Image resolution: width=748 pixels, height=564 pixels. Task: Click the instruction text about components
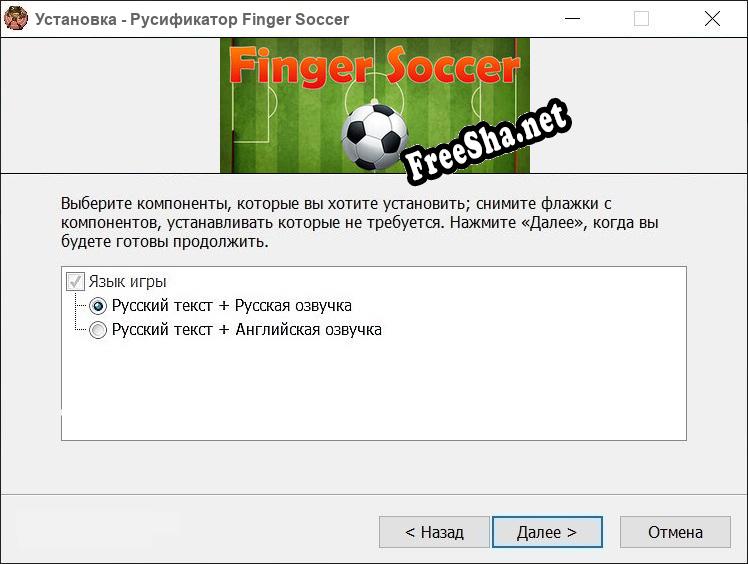(360, 222)
